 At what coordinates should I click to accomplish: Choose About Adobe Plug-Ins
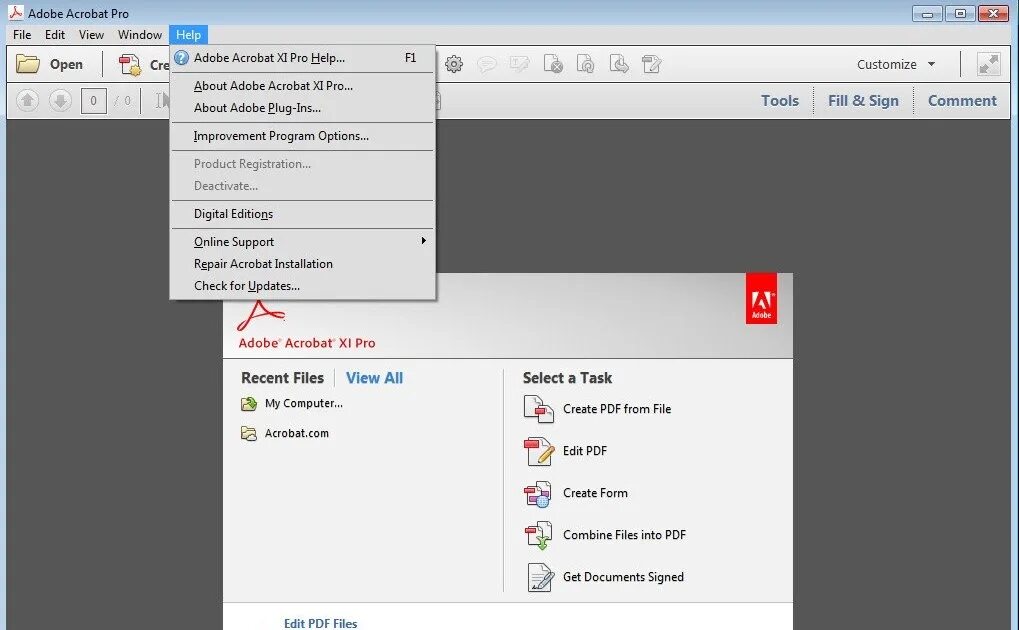302,108
